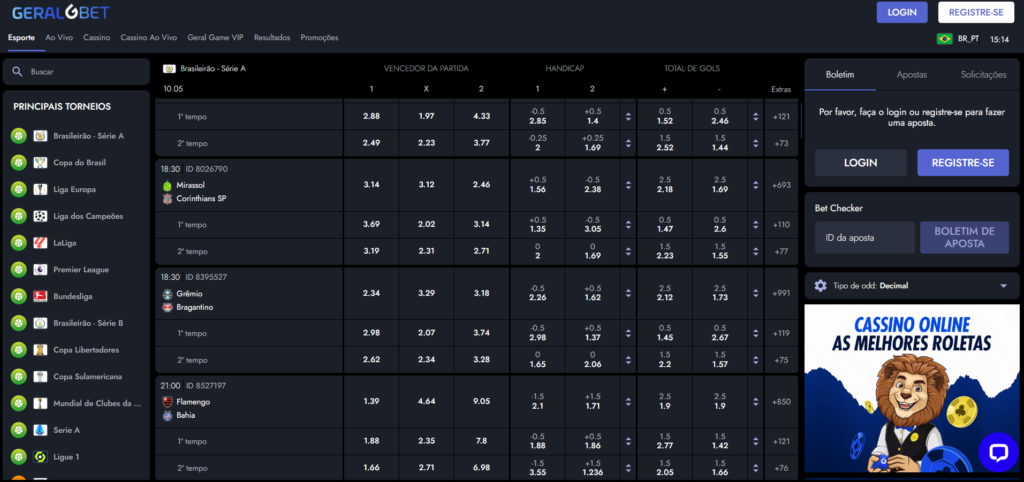Screen dimensions: 1024x482
Task: Expand handicap lines for Flamengo match
Action: 628,402
